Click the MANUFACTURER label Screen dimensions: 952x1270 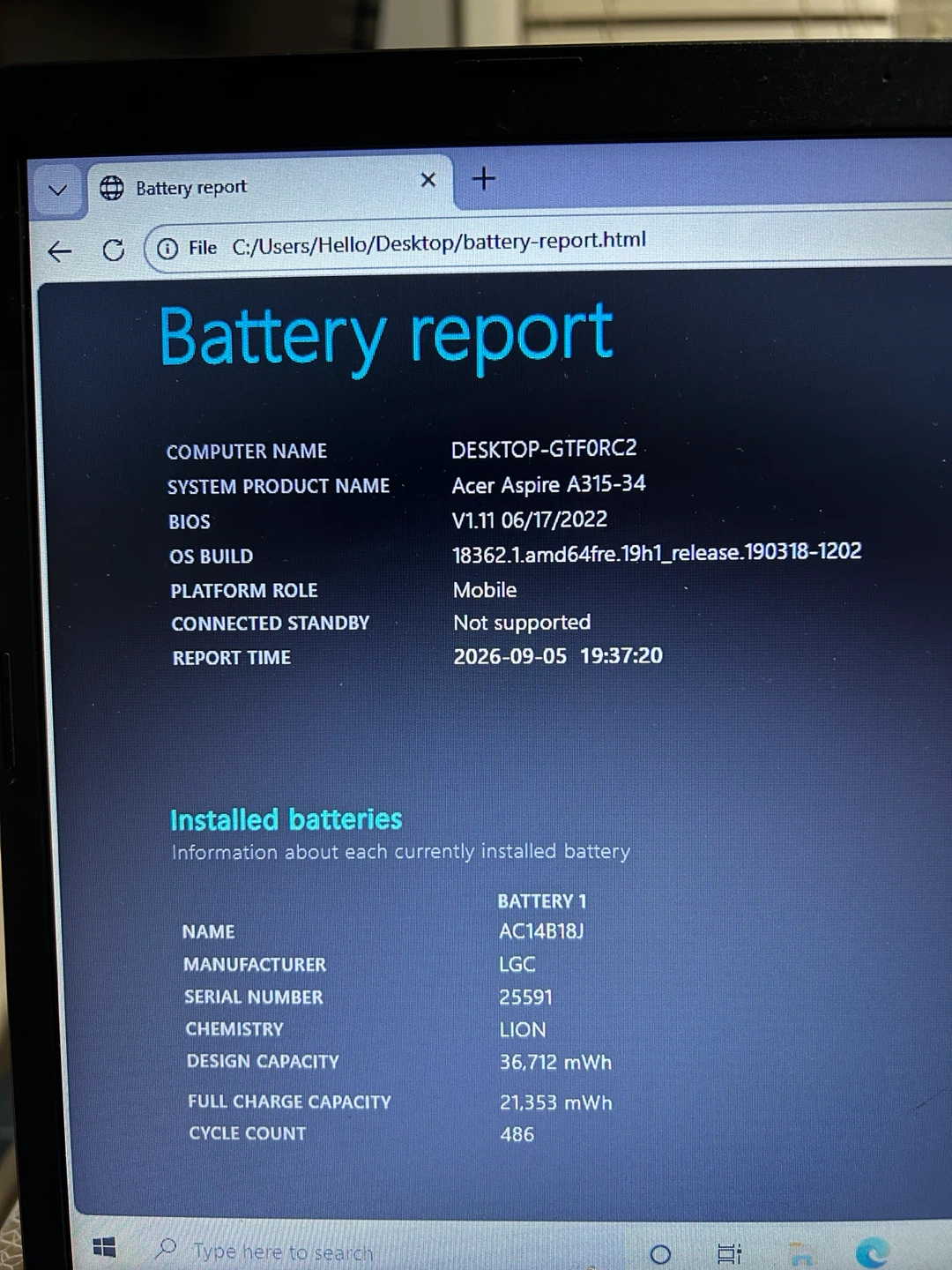[255, 965]
